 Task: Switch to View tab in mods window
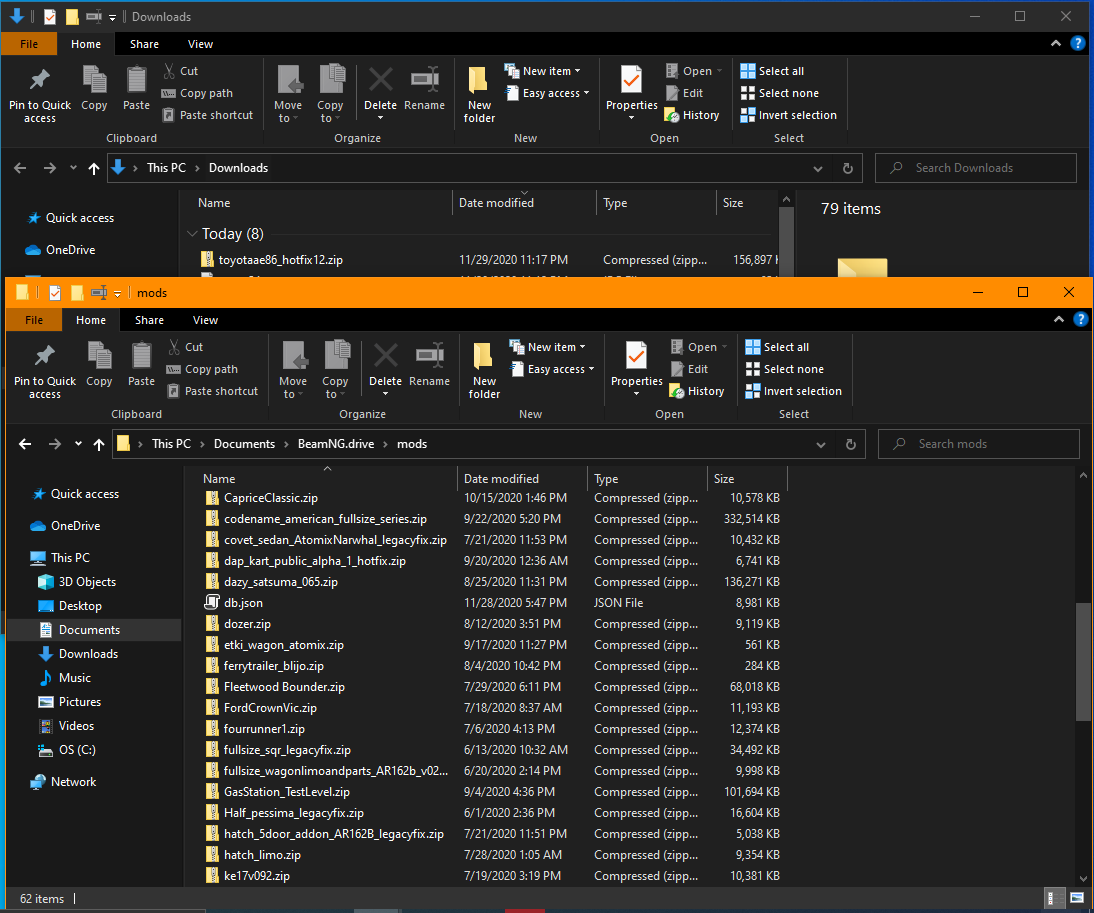[x=205, y=320]
